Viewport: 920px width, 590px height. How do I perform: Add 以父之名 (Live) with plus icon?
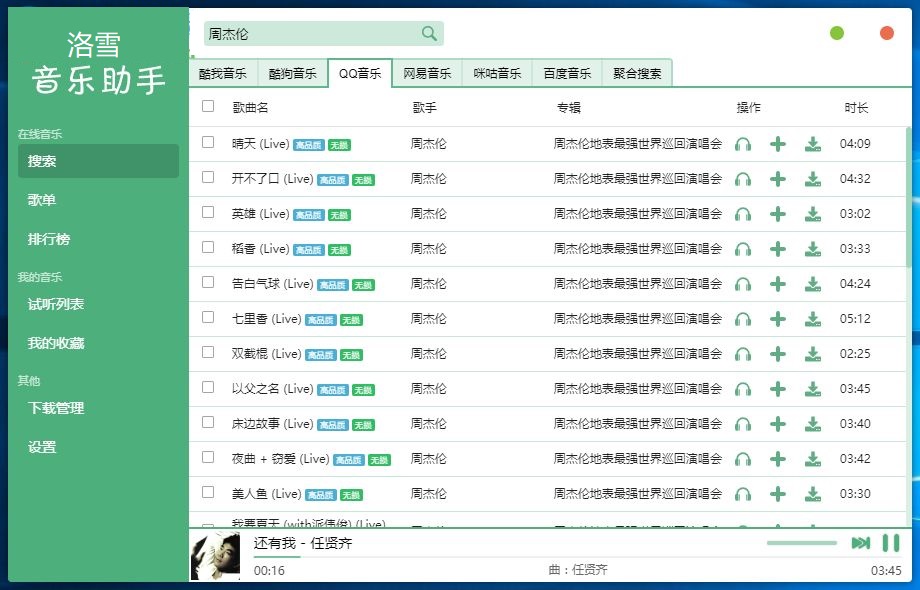778,389
